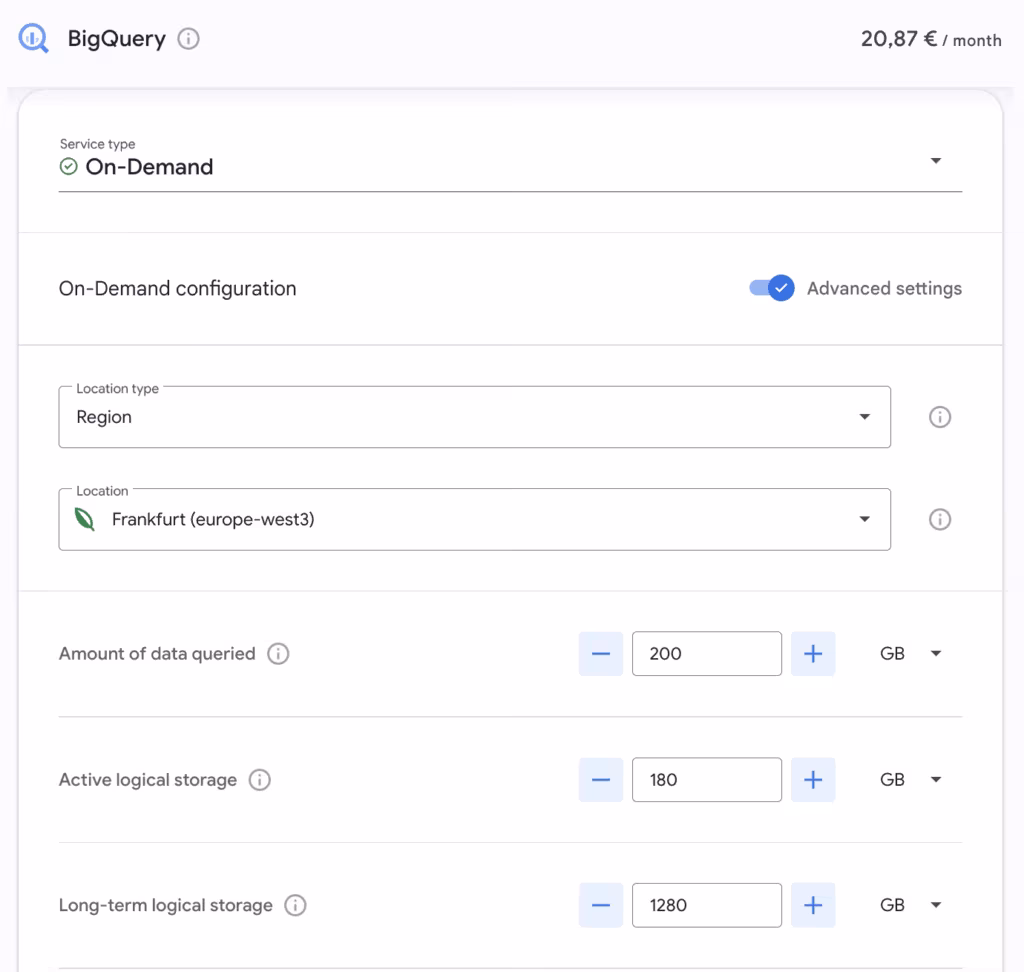Click info icon for Long-term logical storage

click(295, 905)
